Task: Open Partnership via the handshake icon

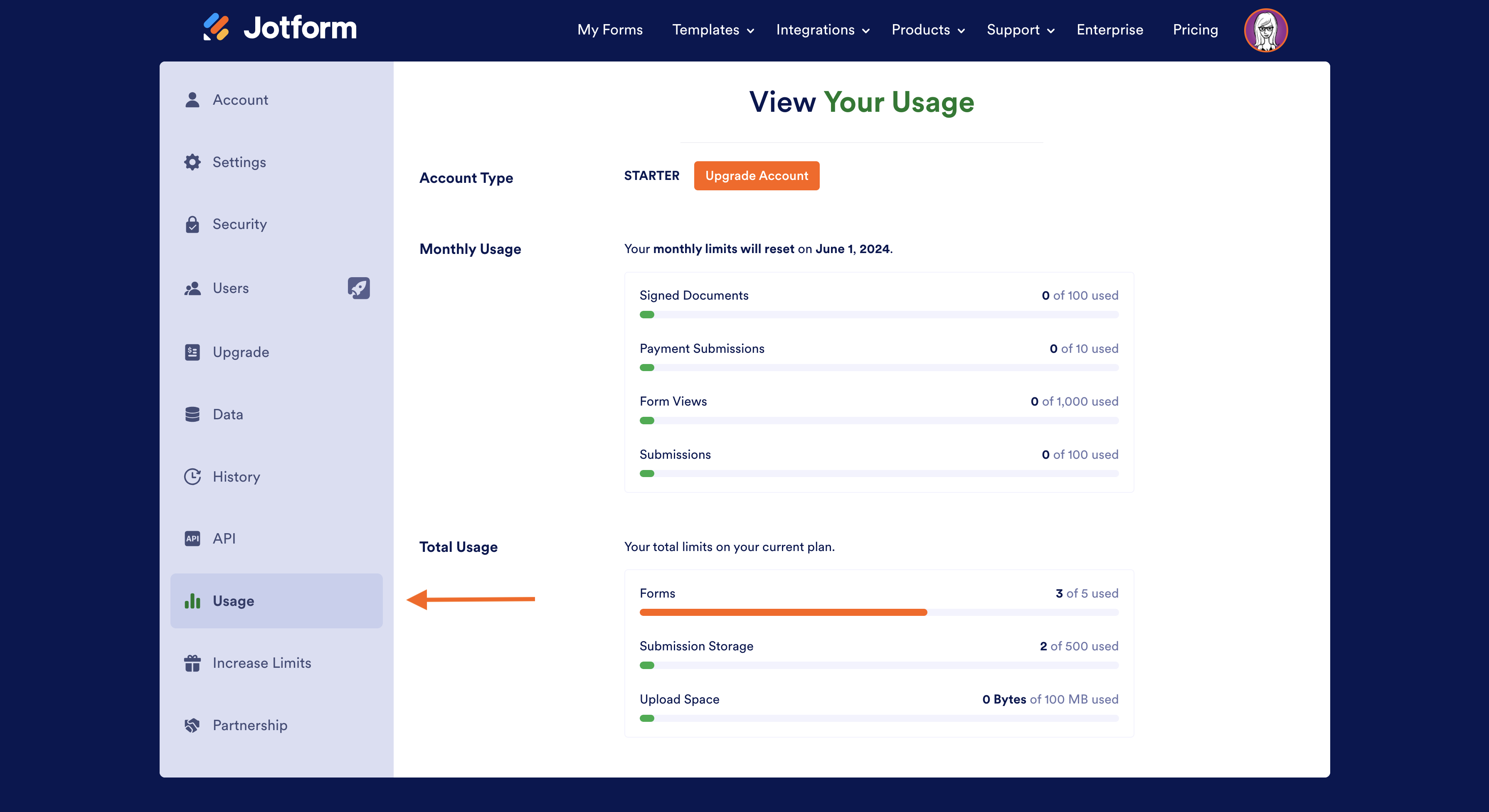Action: [192, 725]
